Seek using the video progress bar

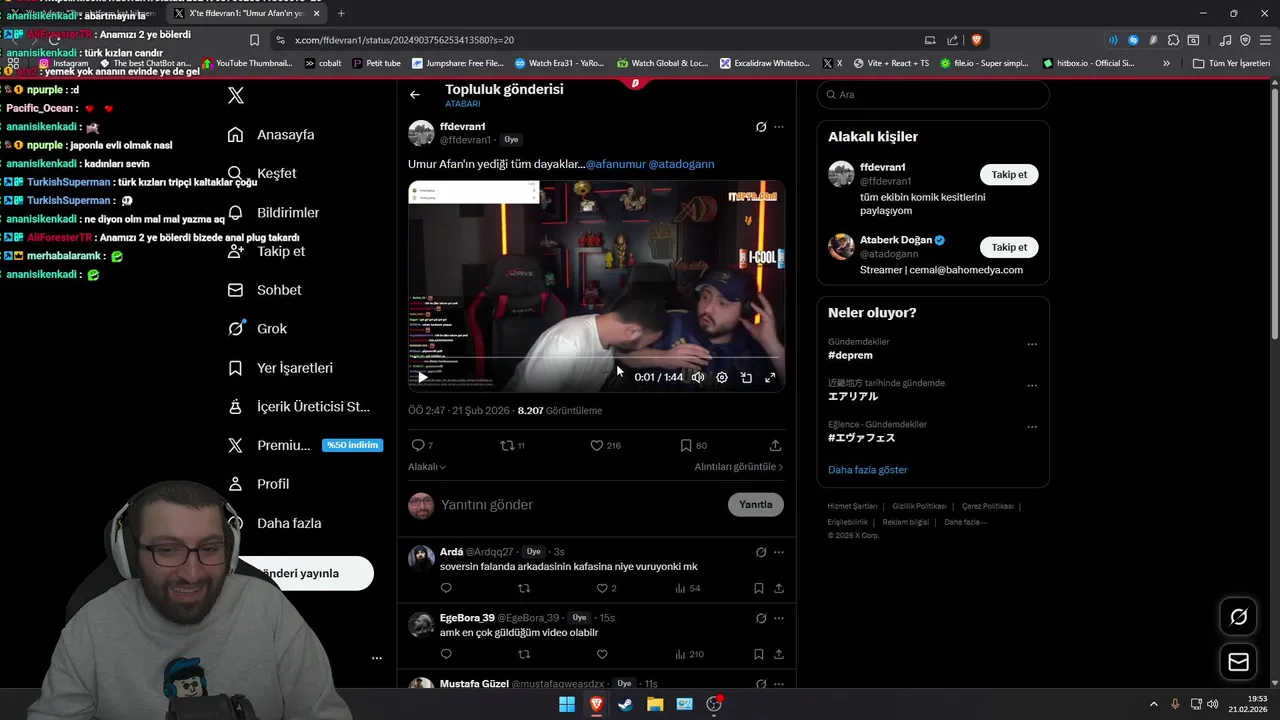click(x=596, y=358)
